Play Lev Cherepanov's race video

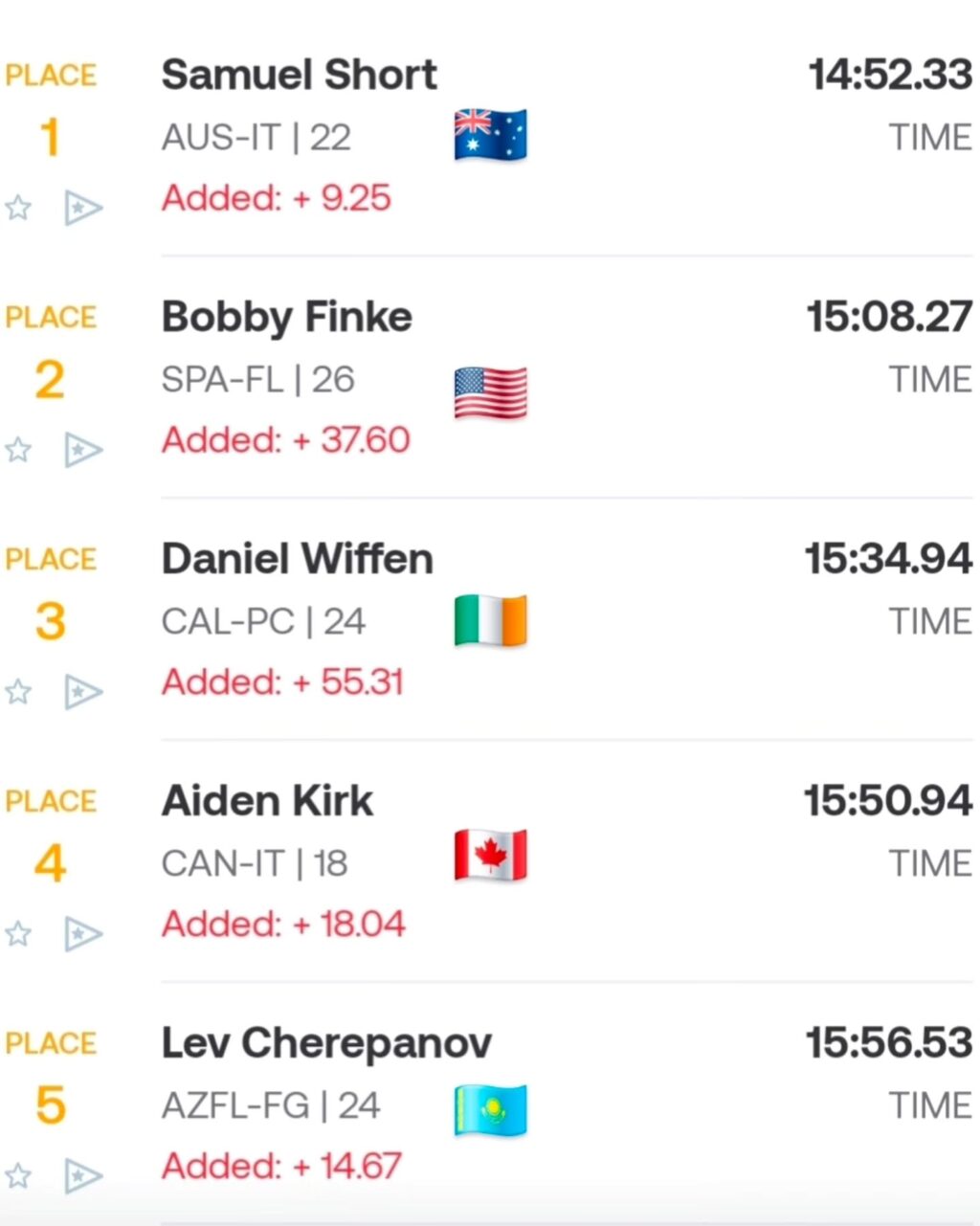tap(83, 1175)
